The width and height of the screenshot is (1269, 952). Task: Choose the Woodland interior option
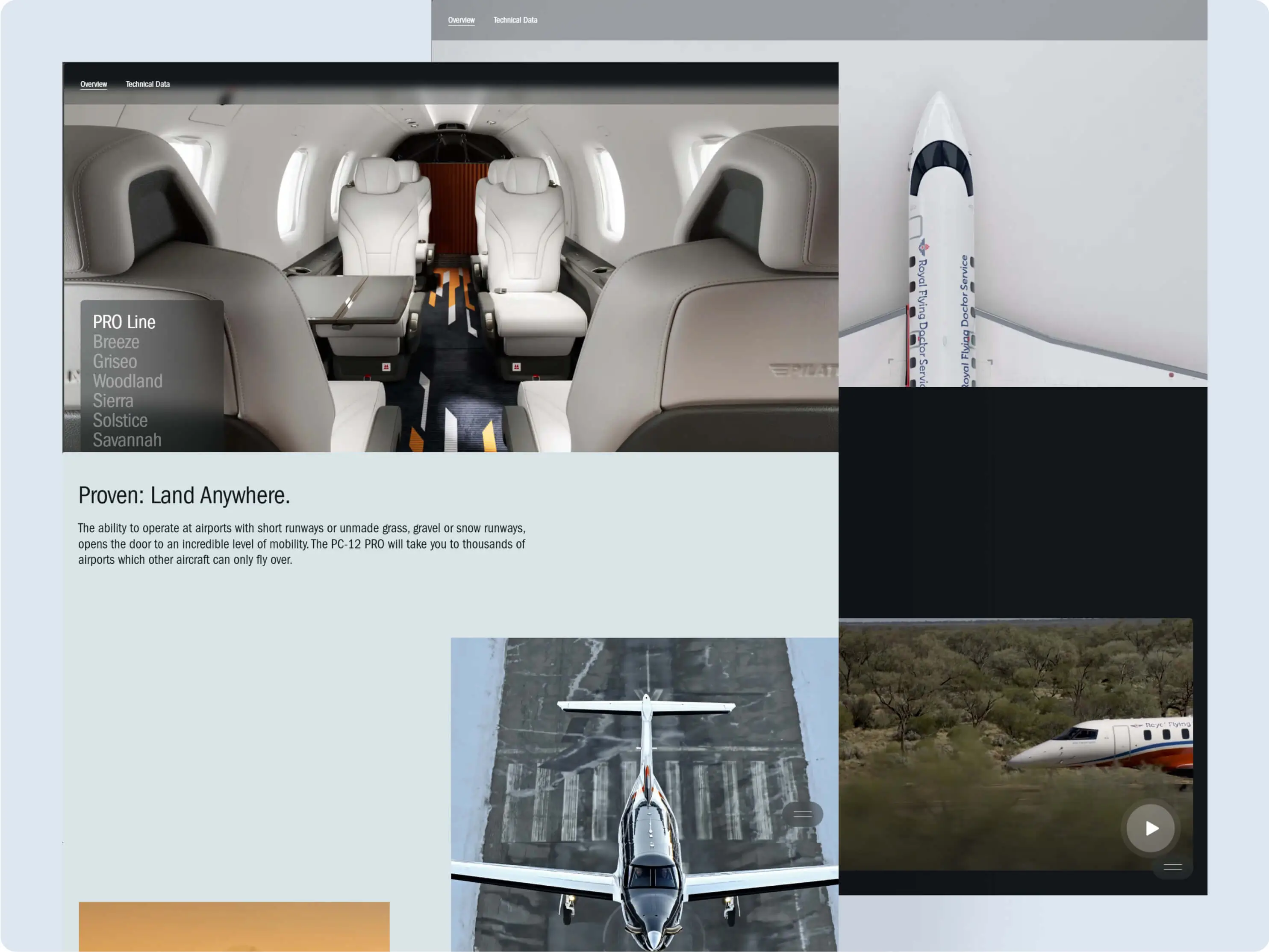coord(127,380)
